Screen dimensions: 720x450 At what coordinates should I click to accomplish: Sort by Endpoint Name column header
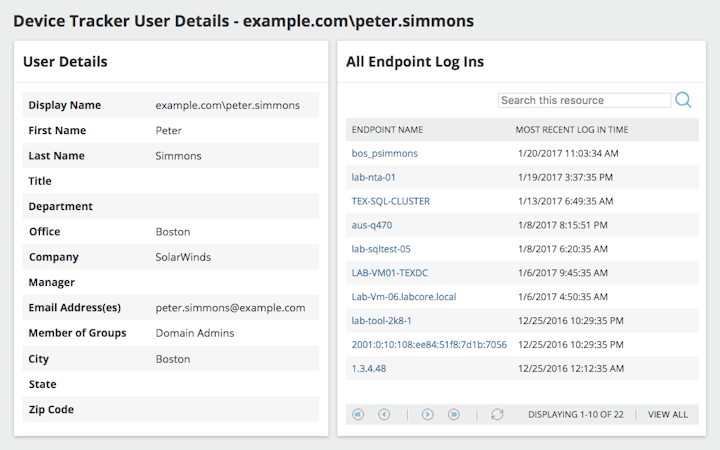388,130
